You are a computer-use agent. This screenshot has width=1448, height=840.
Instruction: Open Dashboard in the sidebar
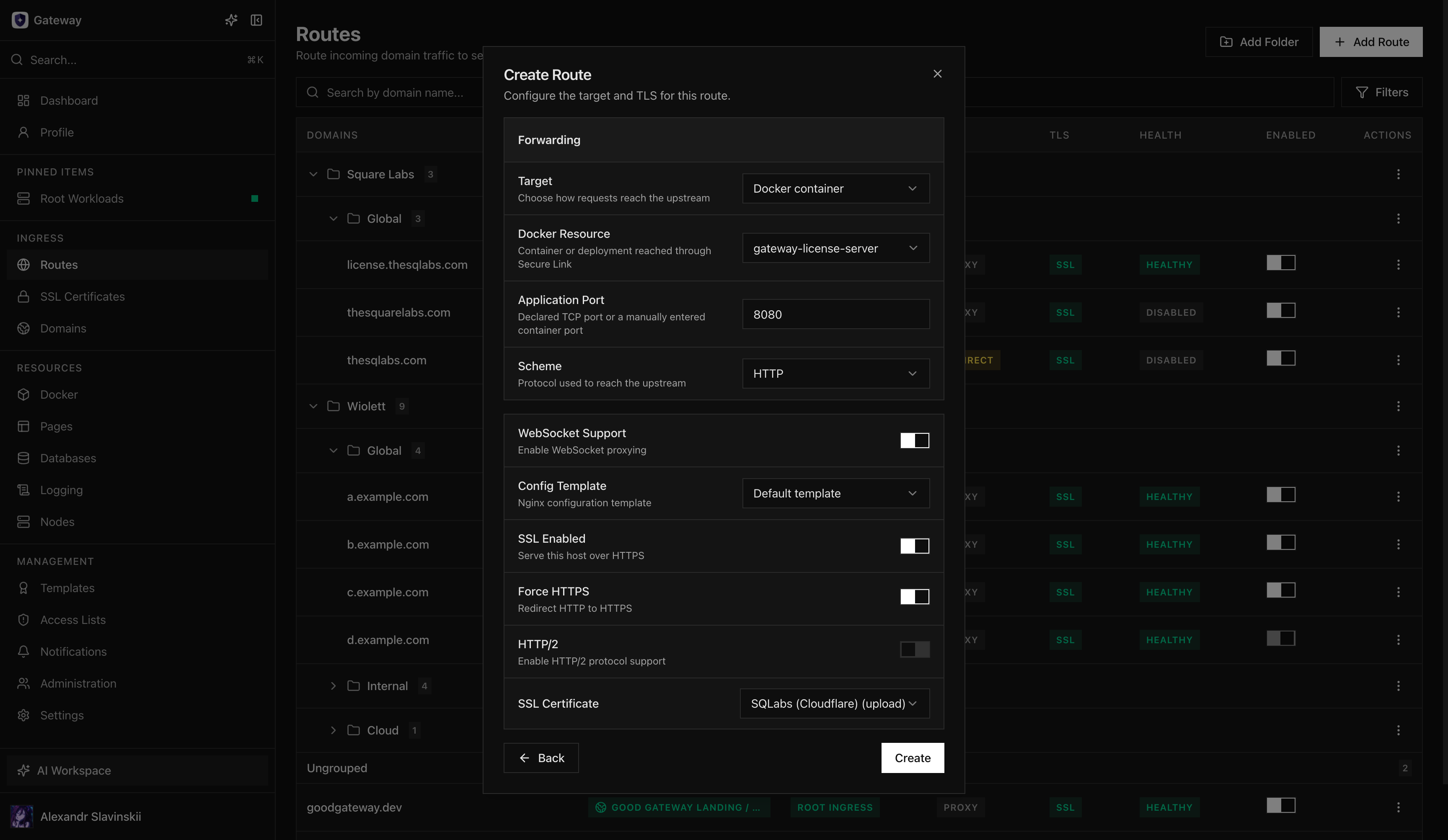pyautogui.click(x=137, y=100)
